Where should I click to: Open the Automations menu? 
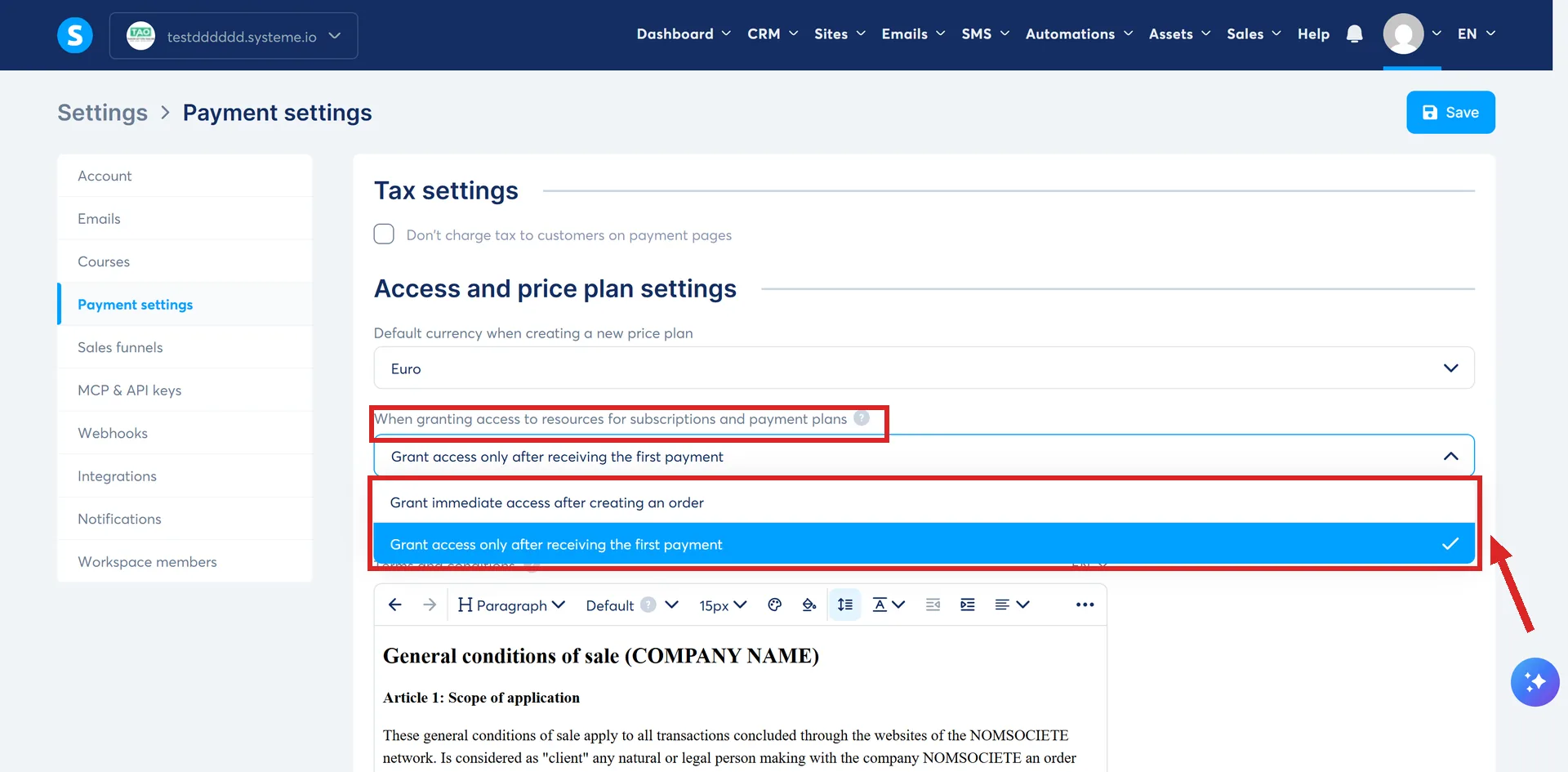click(x=1079, y=33)
